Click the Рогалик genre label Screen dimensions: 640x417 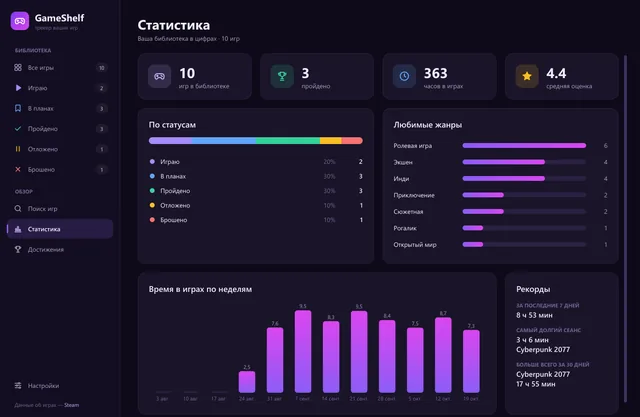[x=405, y=228]
